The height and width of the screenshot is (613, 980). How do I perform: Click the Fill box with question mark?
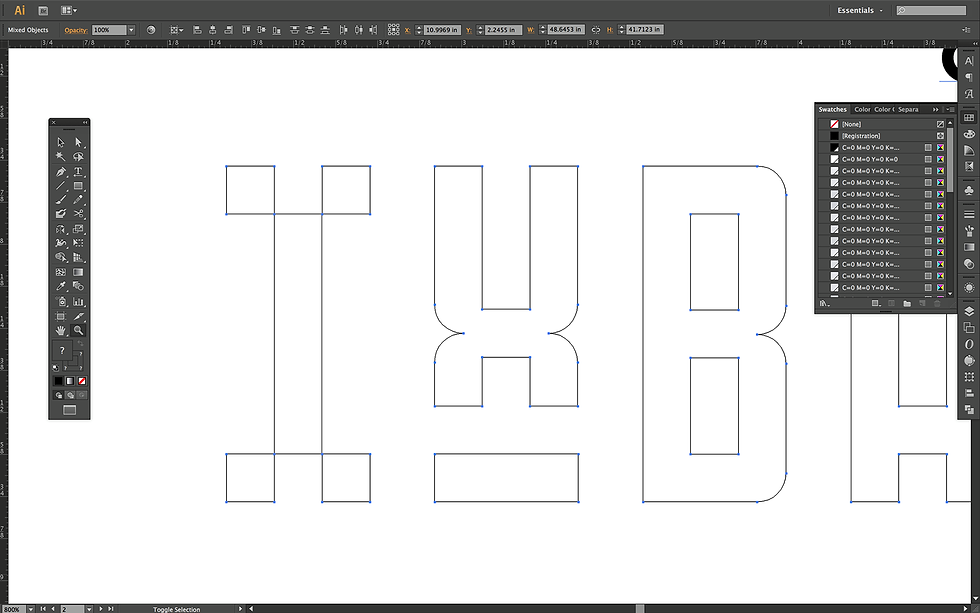pos(62,351)
